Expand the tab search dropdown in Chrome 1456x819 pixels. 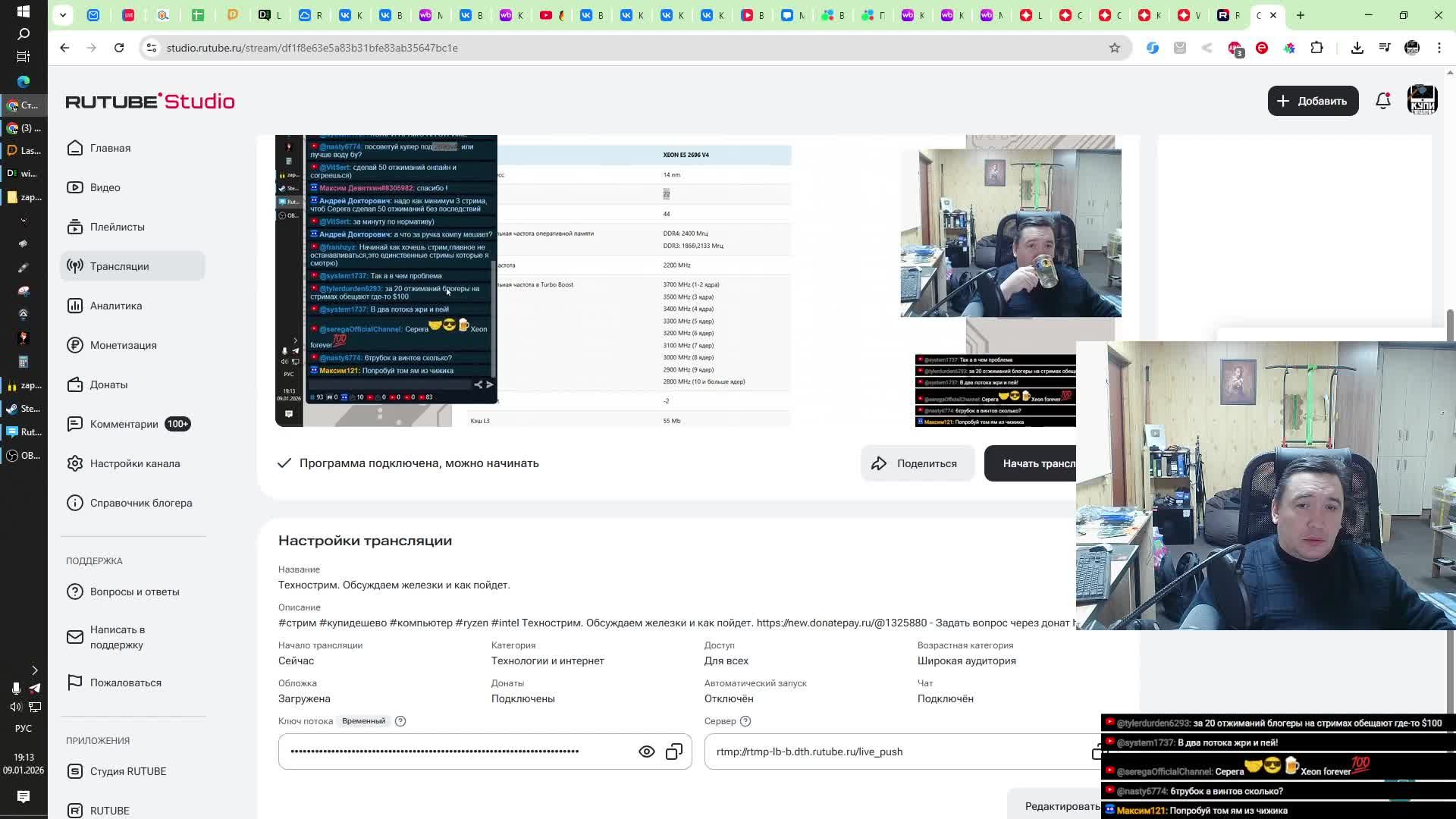(x=63, y=14)
